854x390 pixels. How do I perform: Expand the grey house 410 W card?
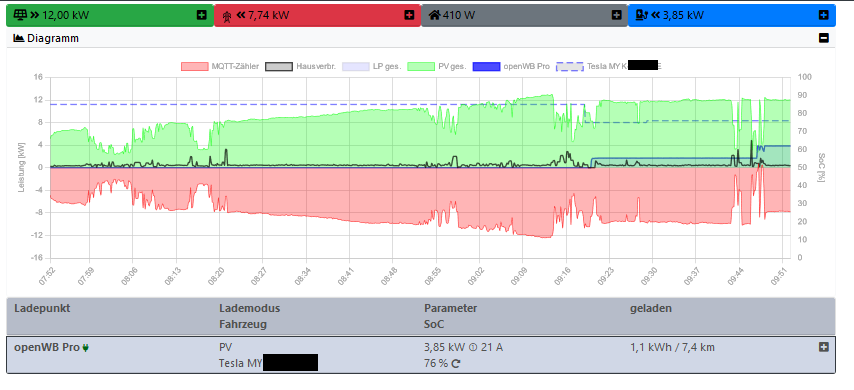coord(616,15)
